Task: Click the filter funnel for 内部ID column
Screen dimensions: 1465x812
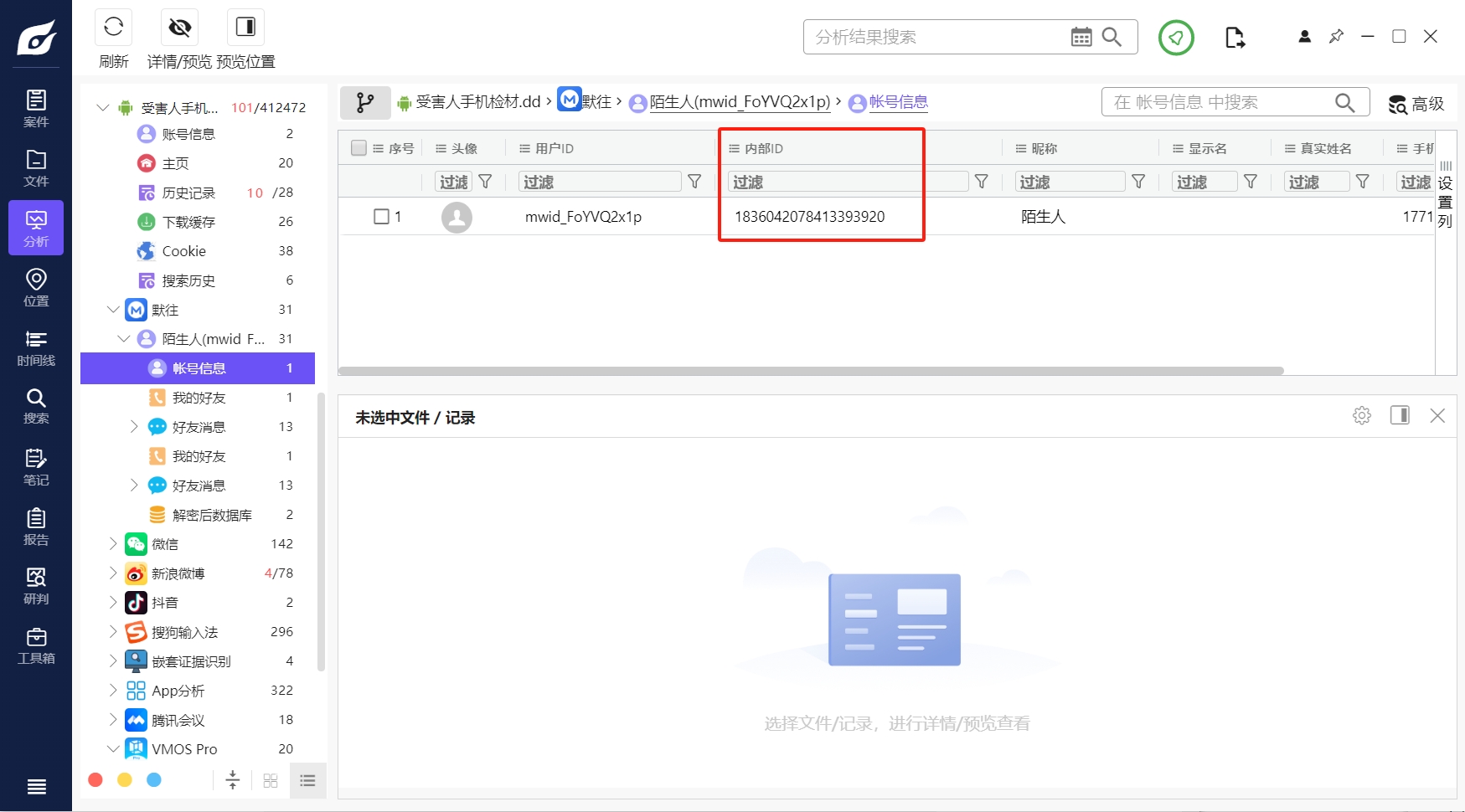Action: pos(982,182)
